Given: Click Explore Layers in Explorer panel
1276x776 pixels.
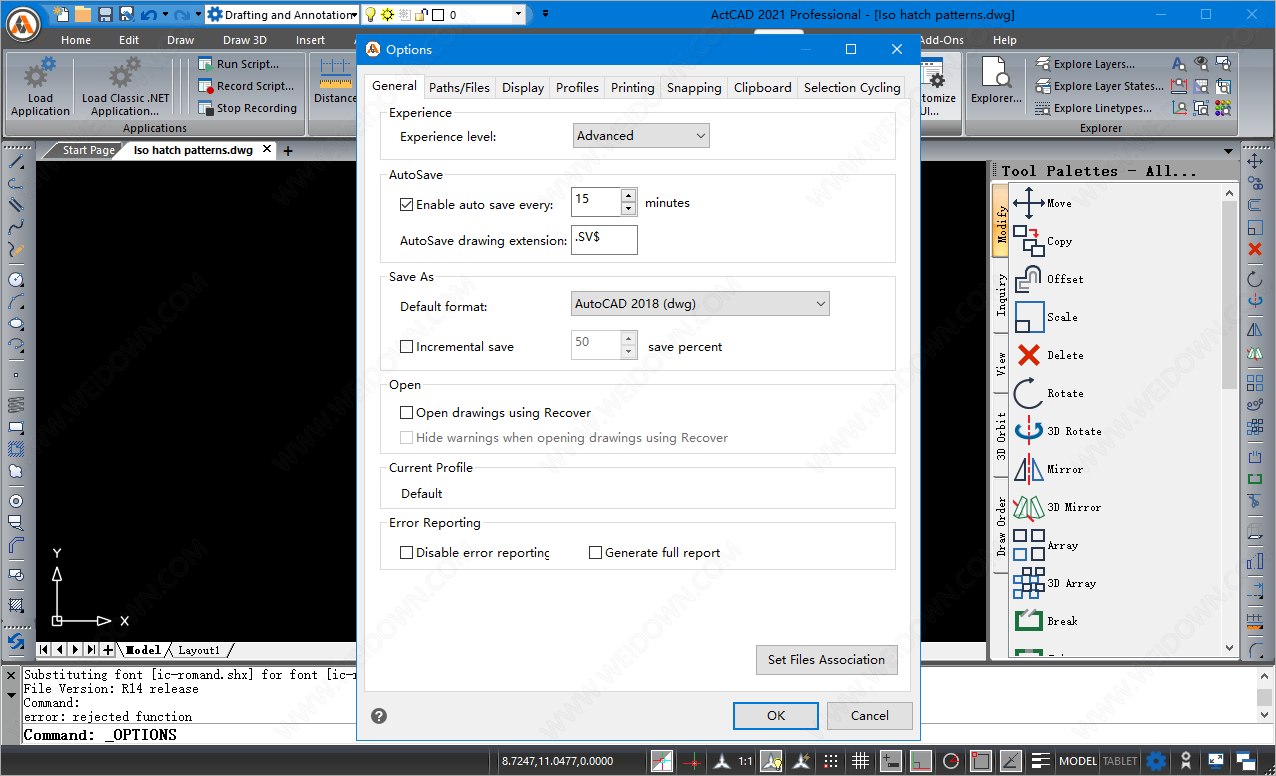Looking at the screenshot, I should (1085, 64).
